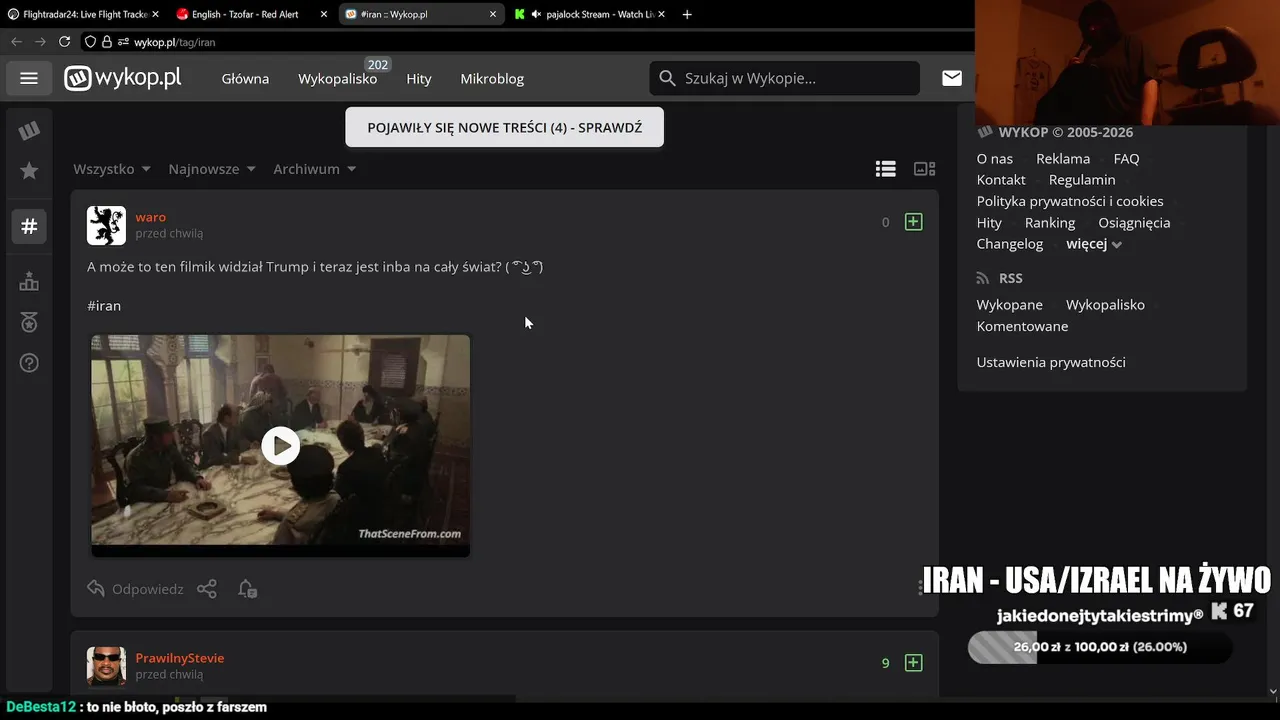This screenshot has height=720, width=1280.
Task: Open the Komentowane RSS link
Action: (1022, 326)
